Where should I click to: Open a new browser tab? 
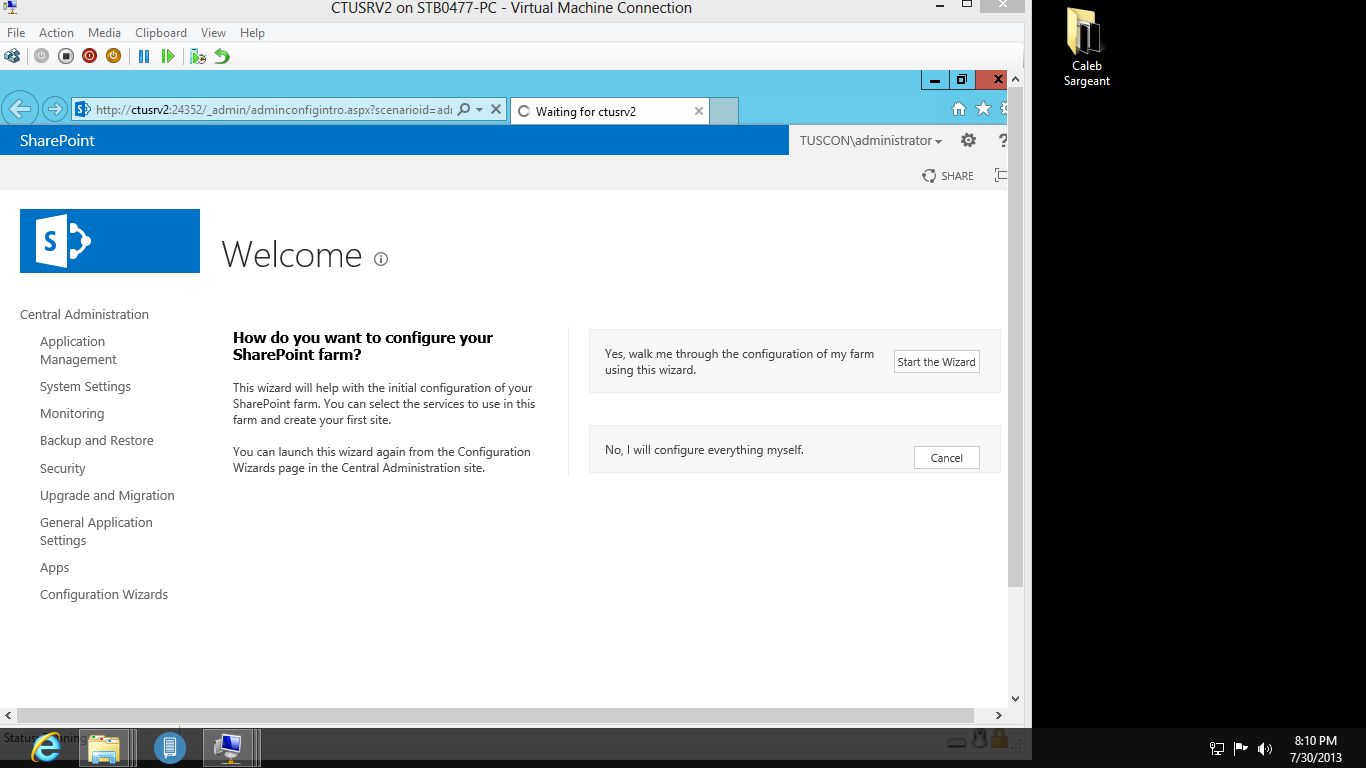(724, 111)
